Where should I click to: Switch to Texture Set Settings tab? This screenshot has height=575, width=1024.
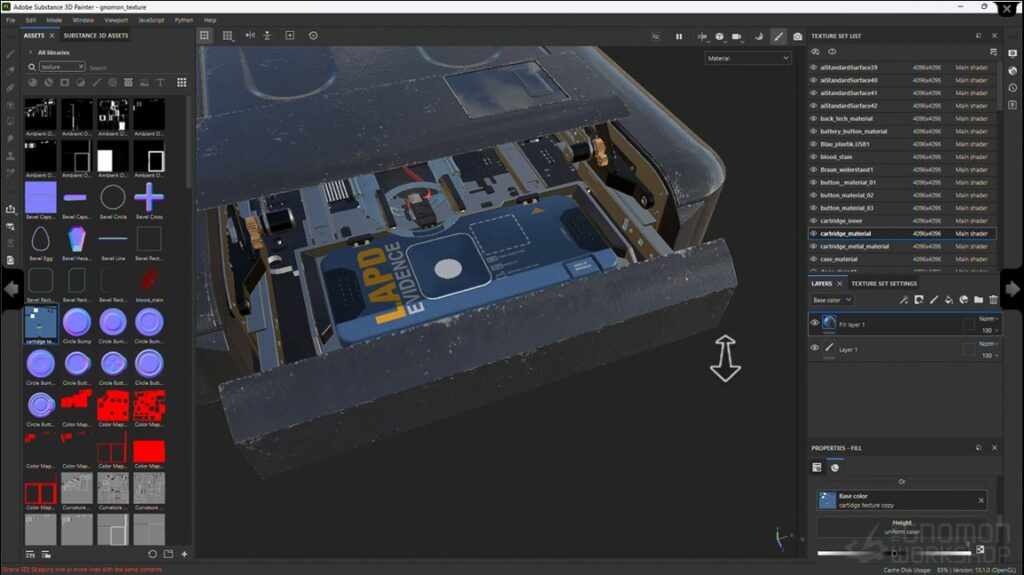(884, 284)
